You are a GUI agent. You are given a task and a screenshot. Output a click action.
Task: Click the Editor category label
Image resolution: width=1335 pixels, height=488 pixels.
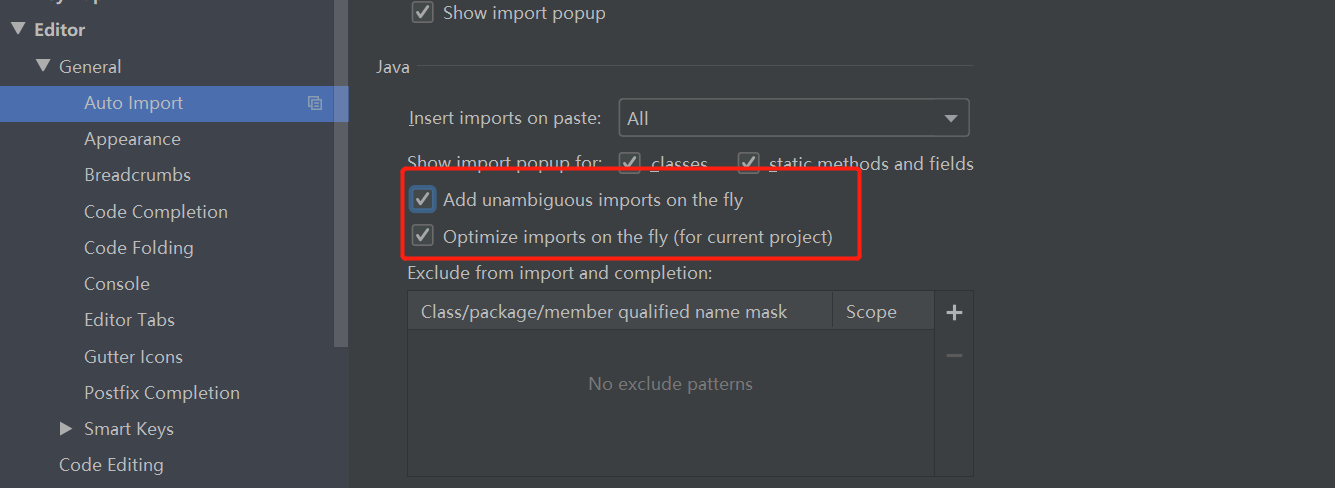tap(60, 30)
